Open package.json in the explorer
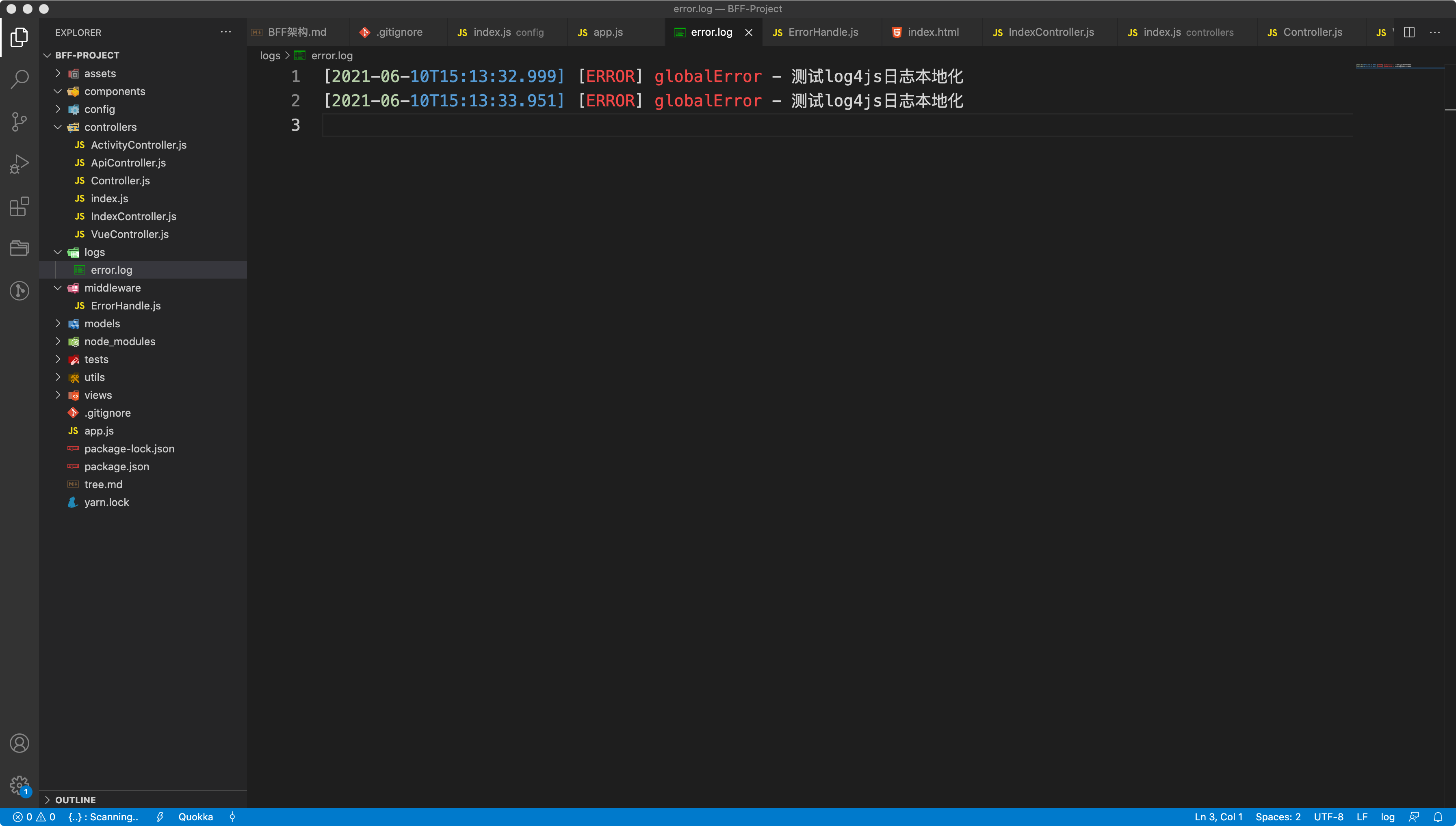This screenshot has height=826, width=1456. coord(143,466)
